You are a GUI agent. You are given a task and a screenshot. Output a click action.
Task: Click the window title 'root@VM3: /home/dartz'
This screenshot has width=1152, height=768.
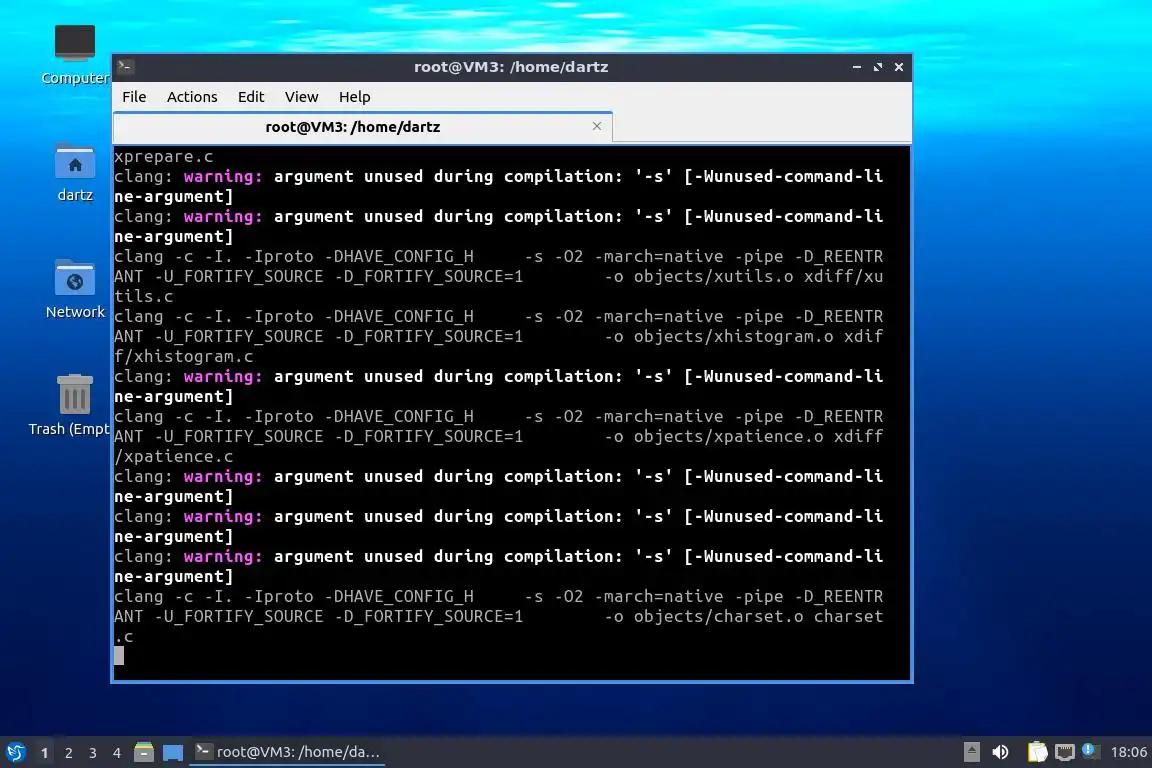pyautogui.click(x=511, y=67)
